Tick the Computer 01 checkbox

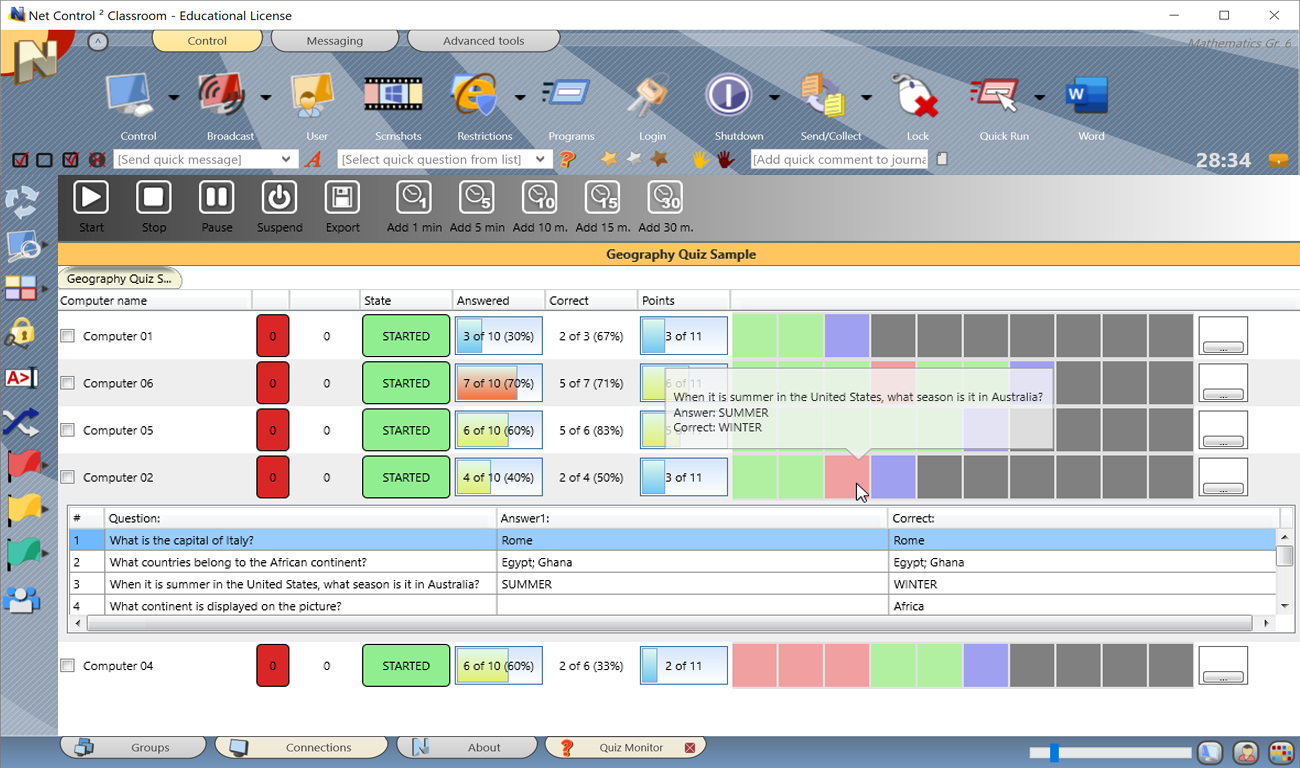click(x=67, y=336)
